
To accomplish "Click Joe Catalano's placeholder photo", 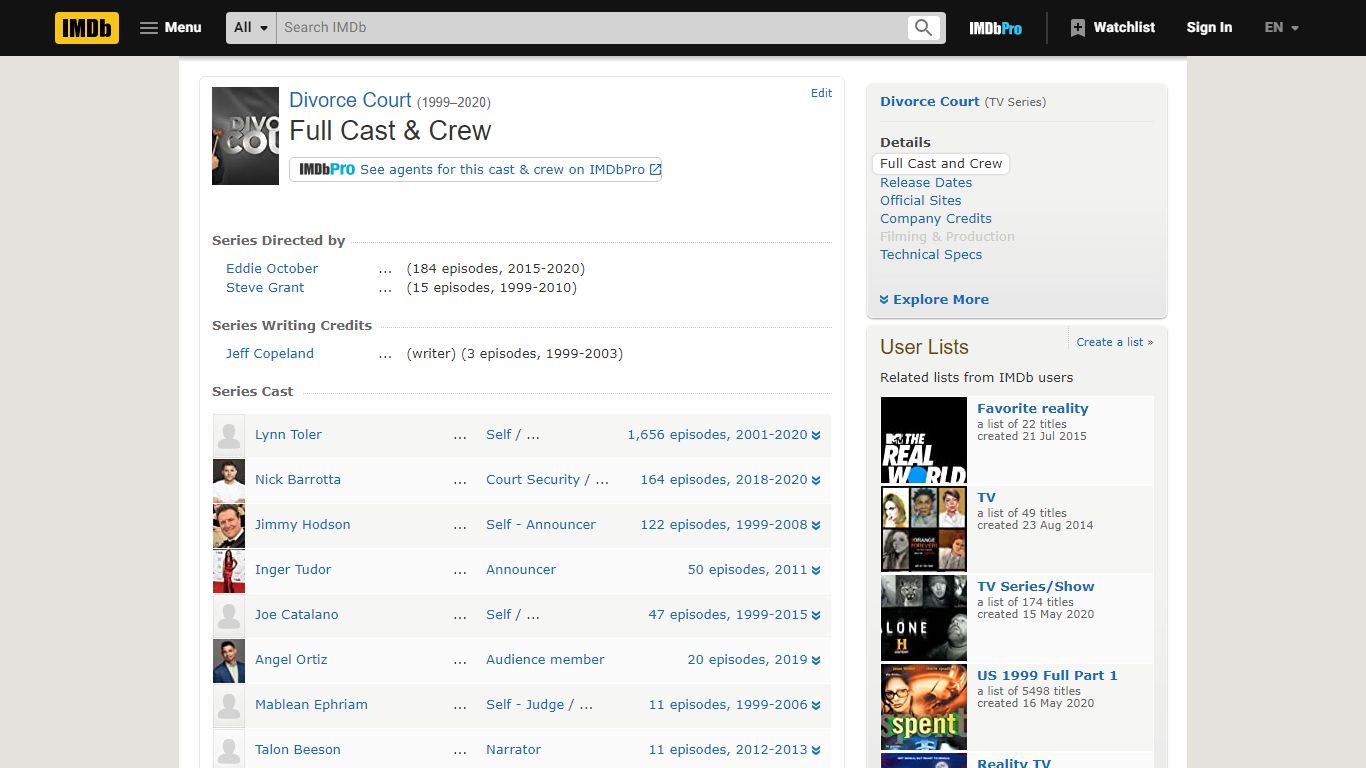I will coord(229,615).
